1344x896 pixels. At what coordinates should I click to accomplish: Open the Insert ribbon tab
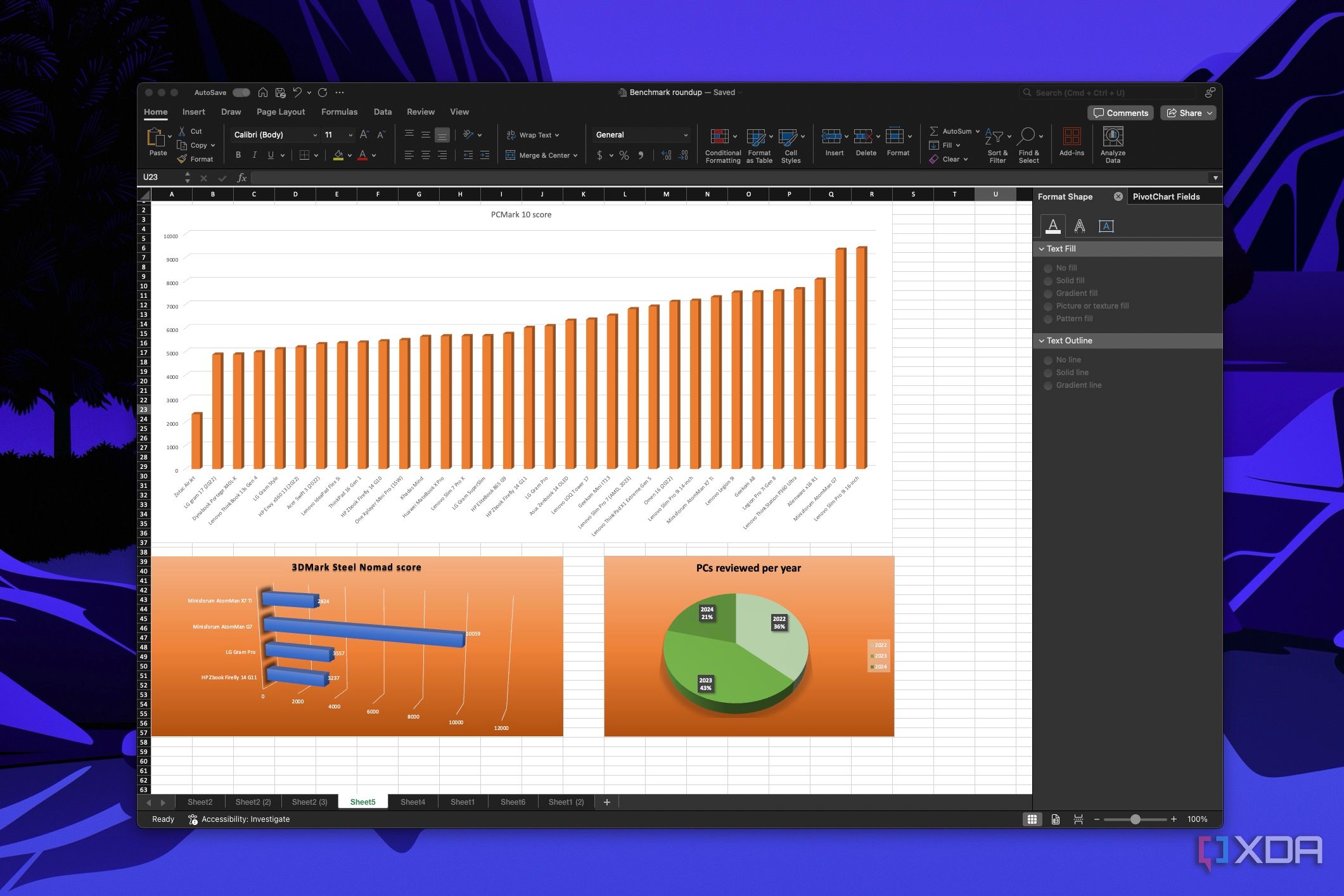[193, 112]
